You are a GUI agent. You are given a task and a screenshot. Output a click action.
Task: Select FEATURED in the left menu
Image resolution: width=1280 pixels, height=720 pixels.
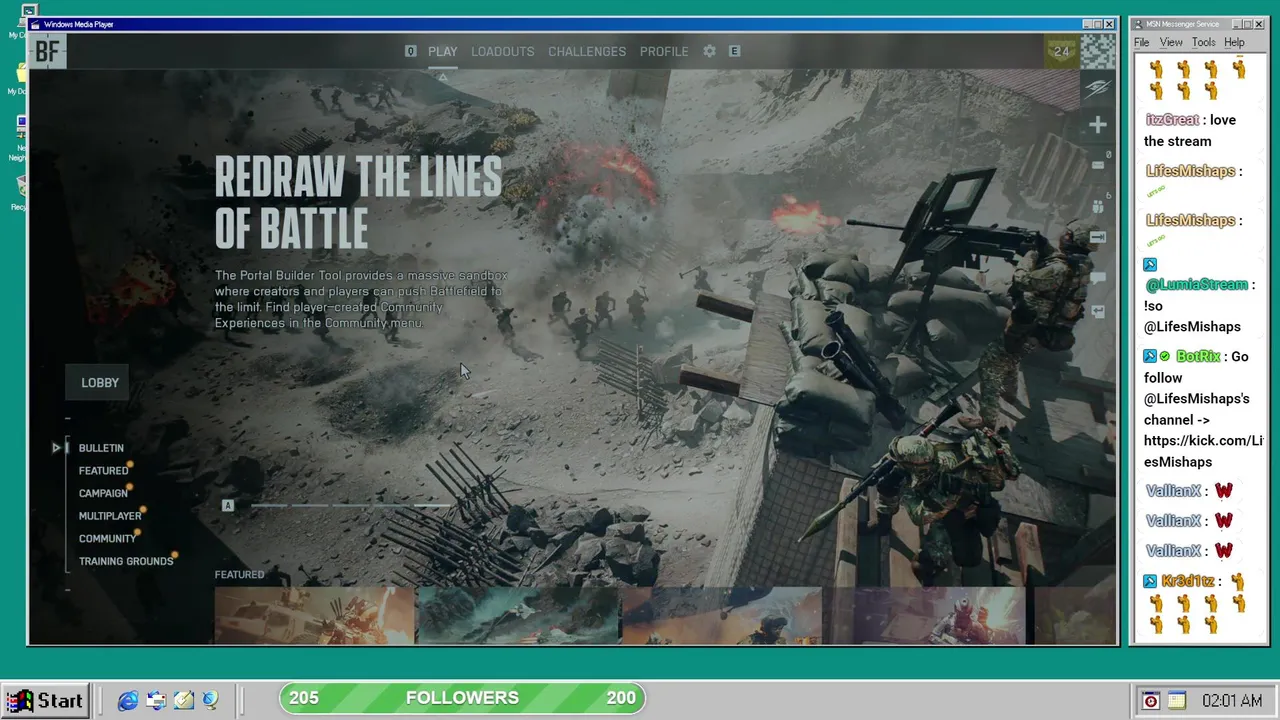(x=103, y=471)
